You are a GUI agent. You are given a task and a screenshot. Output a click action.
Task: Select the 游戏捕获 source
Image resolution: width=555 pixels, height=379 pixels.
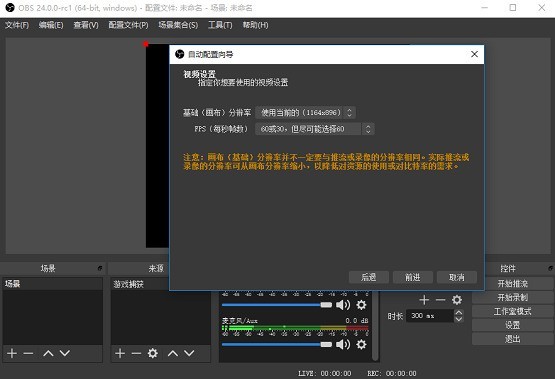[141, 284]
